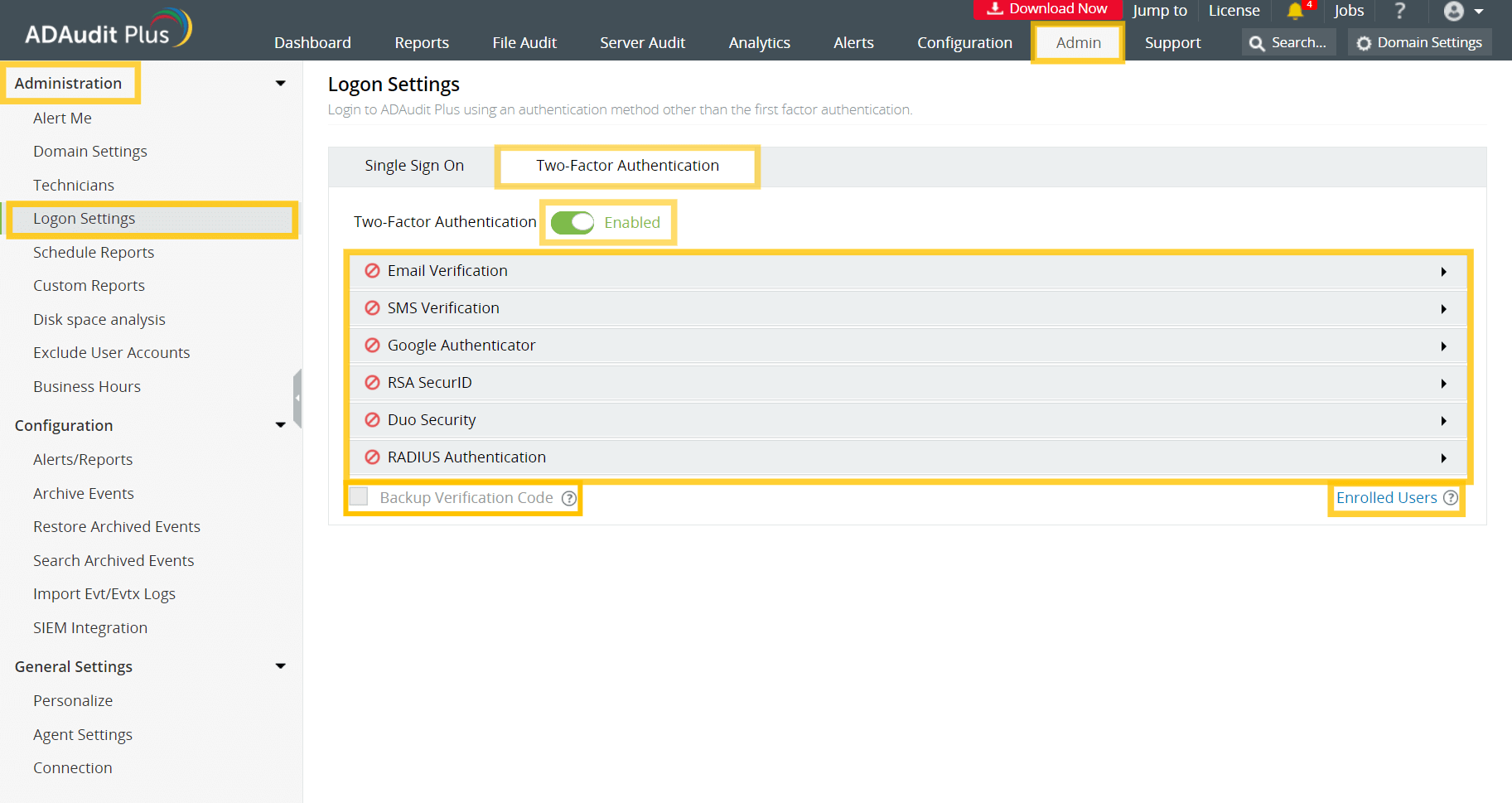
Task: Click the disabled icon beside RADIUS Authentication
Action: [x=373, y=457]
